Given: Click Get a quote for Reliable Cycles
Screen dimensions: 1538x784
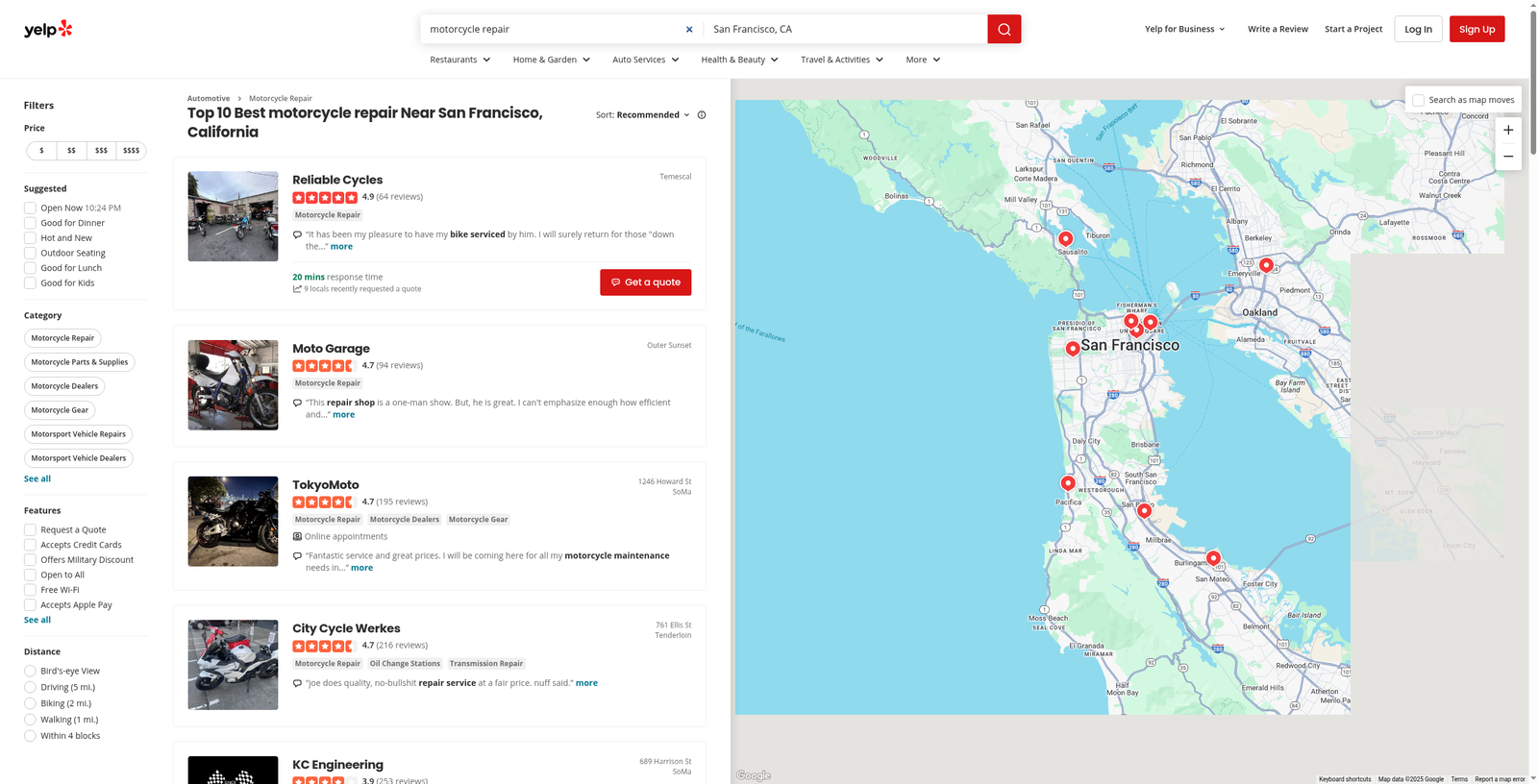Looking at the screenshot, I should 645,282.
